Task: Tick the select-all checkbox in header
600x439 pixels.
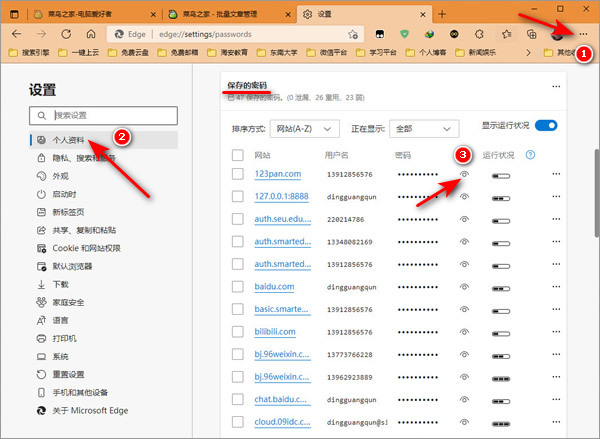Action: (237, 155)
